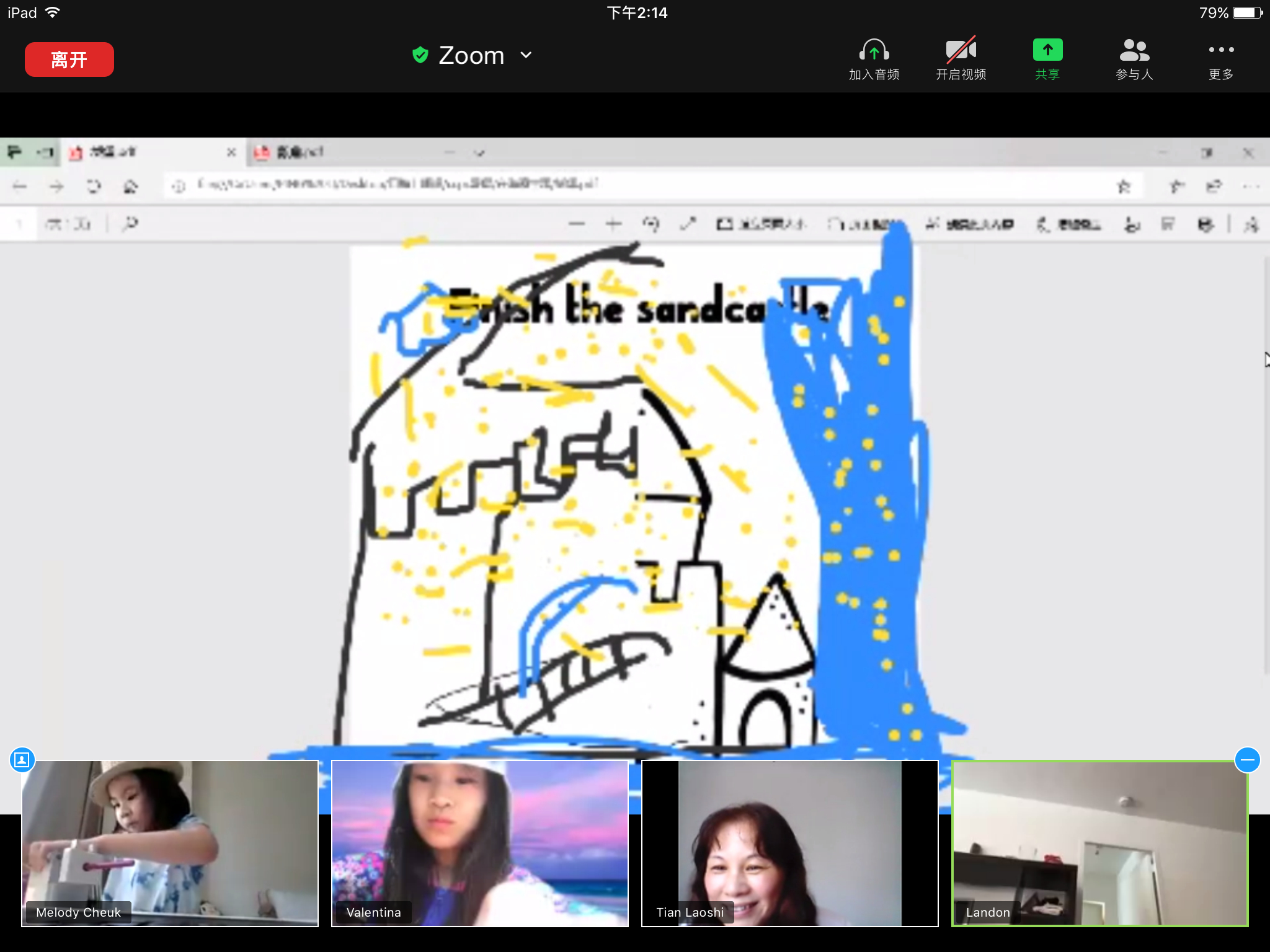Collapse the video strip with the minus button

coord(1247,759)
